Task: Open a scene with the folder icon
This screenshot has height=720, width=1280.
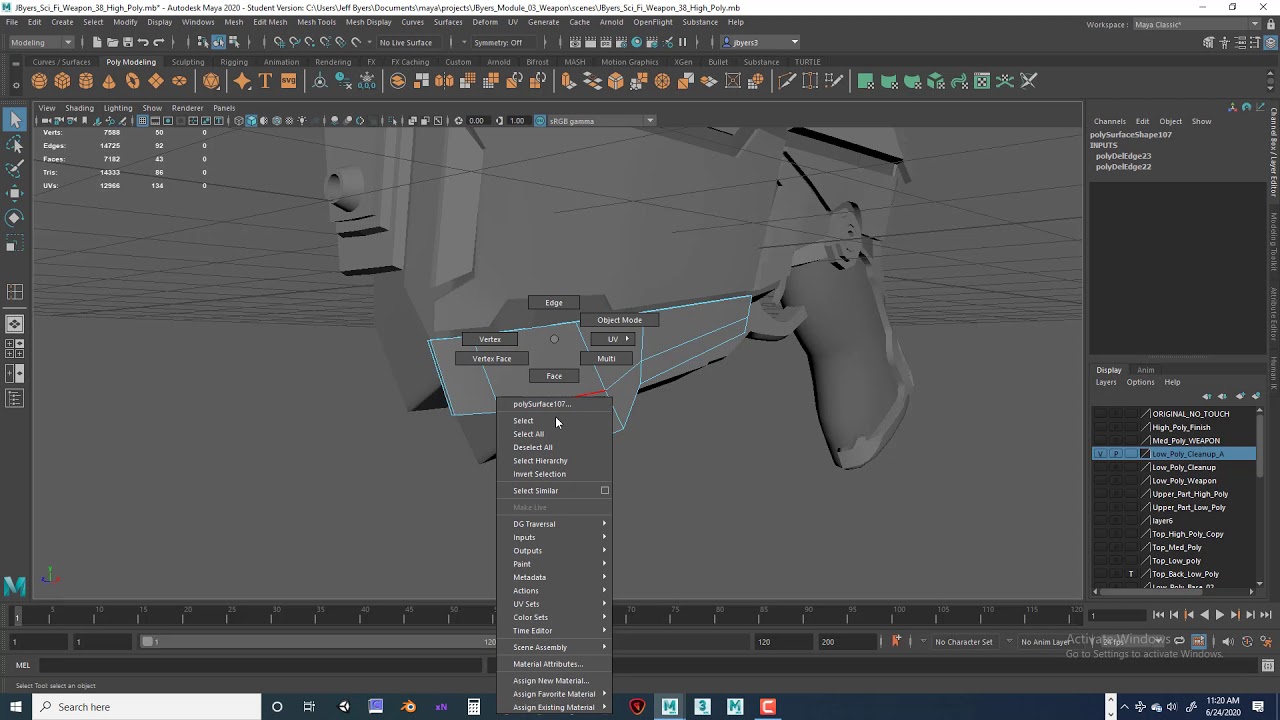Action: point(111,42)
